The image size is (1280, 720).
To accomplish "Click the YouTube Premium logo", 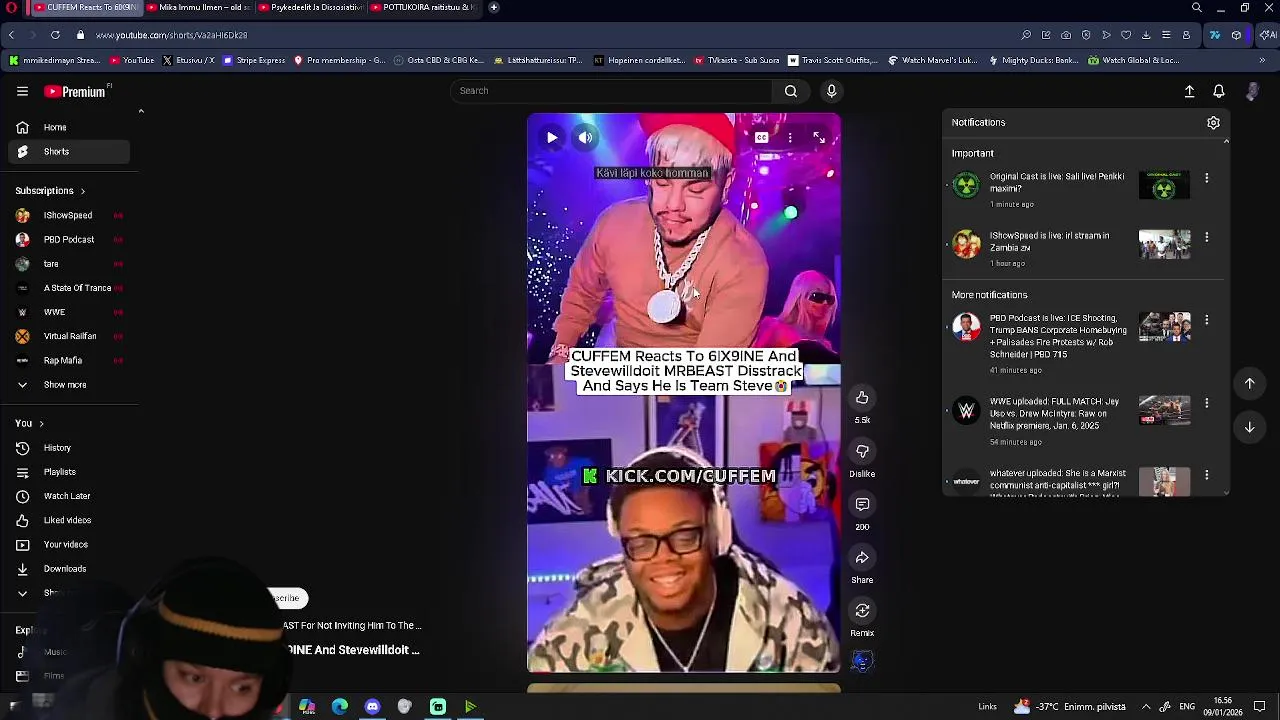I will pyautogui.click(x=76, y=91).
